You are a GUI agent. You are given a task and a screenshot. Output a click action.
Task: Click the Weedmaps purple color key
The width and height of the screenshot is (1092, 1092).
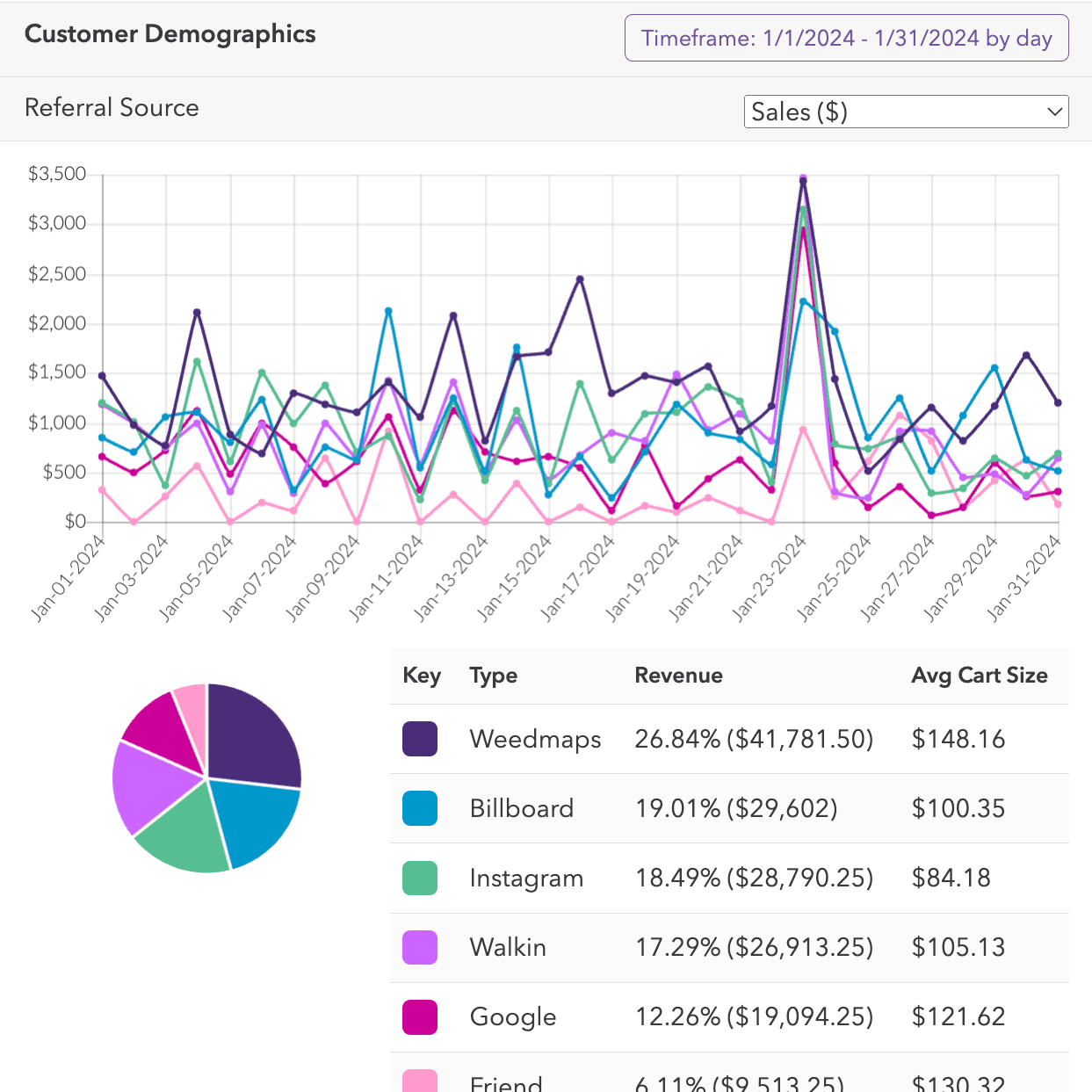(419, 739)
